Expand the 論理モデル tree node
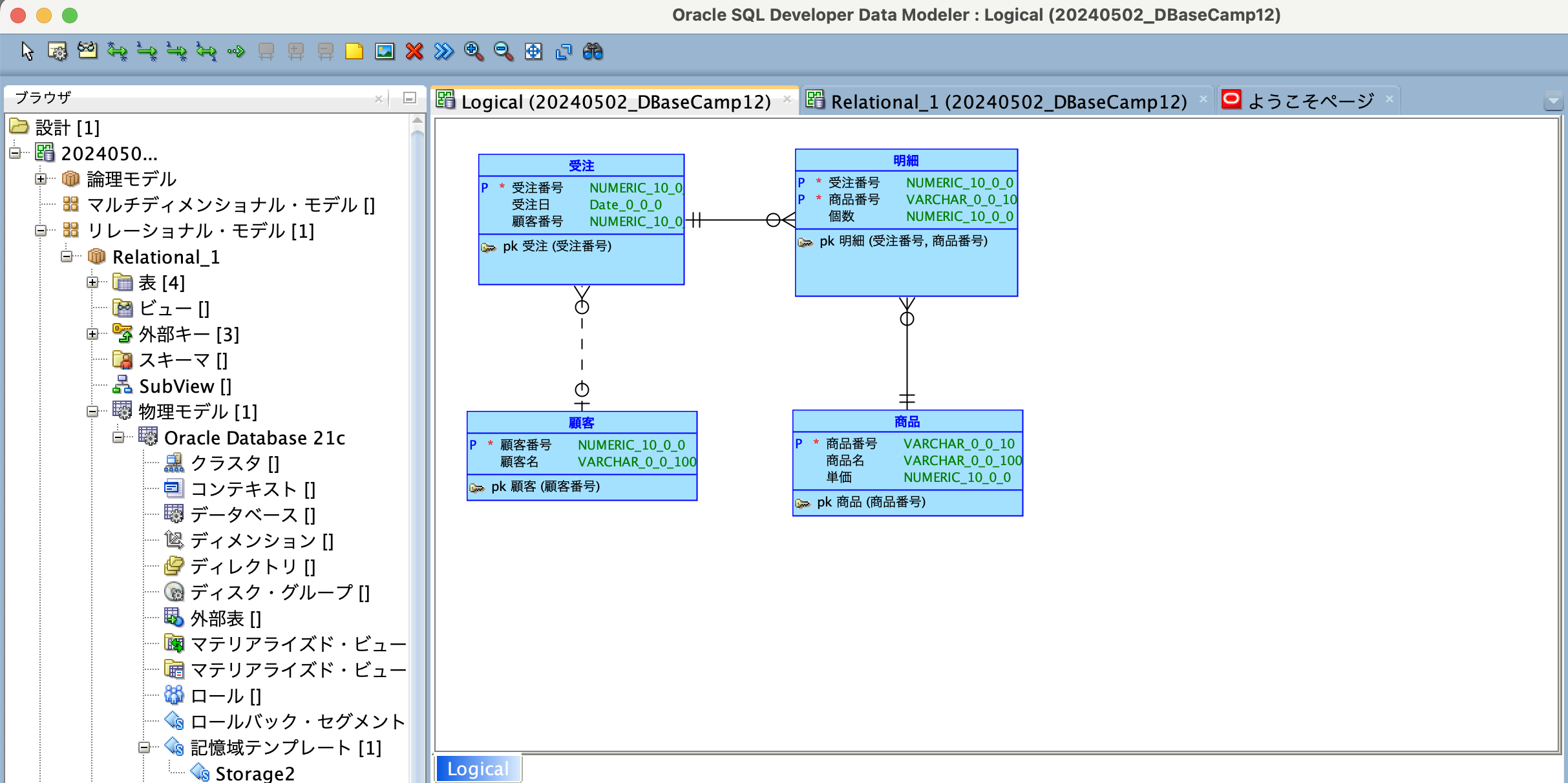The width and height of the screenshot is (1568, 783). 41,179
